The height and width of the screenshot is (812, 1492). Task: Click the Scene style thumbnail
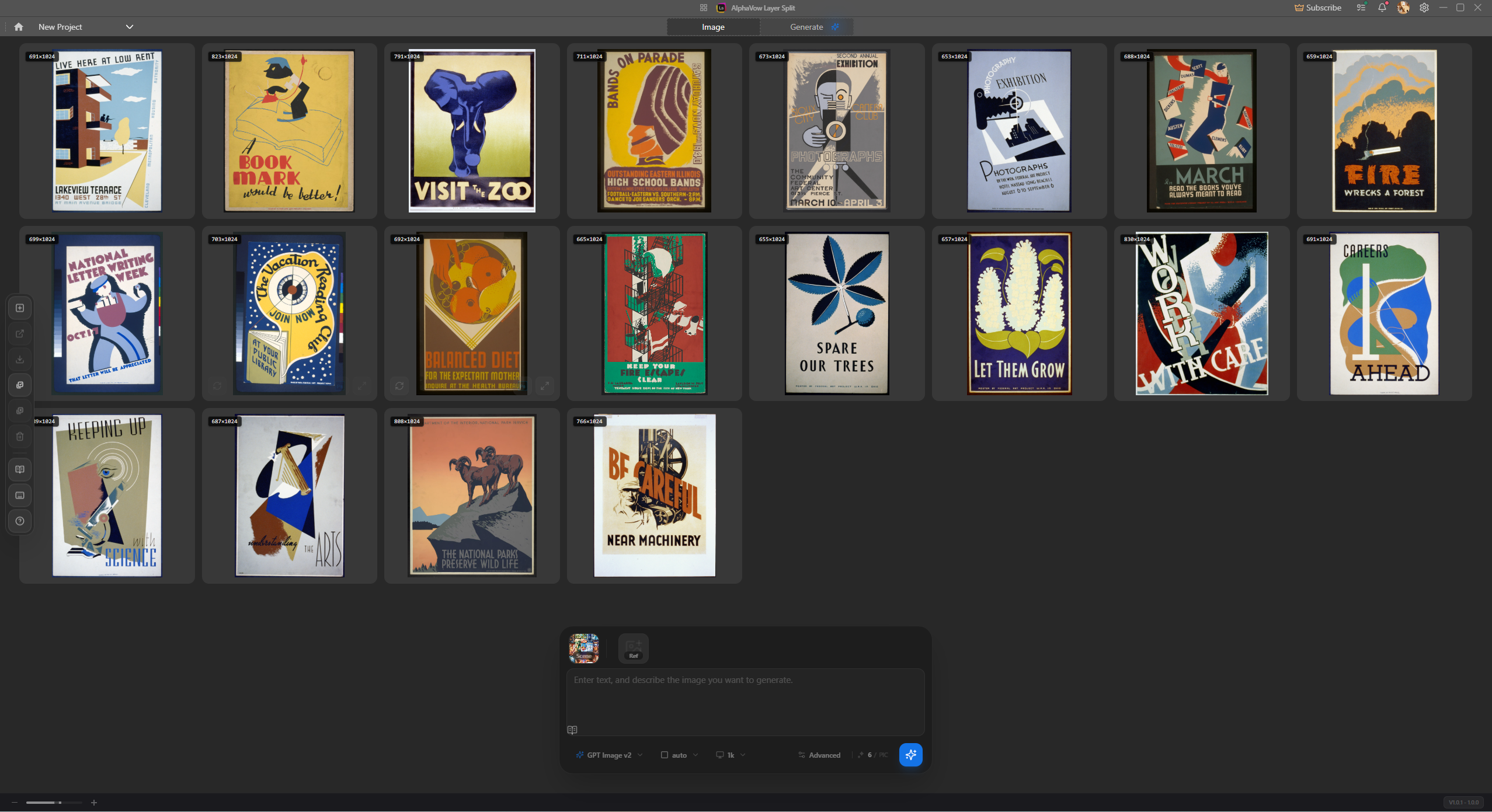(584, 649)
